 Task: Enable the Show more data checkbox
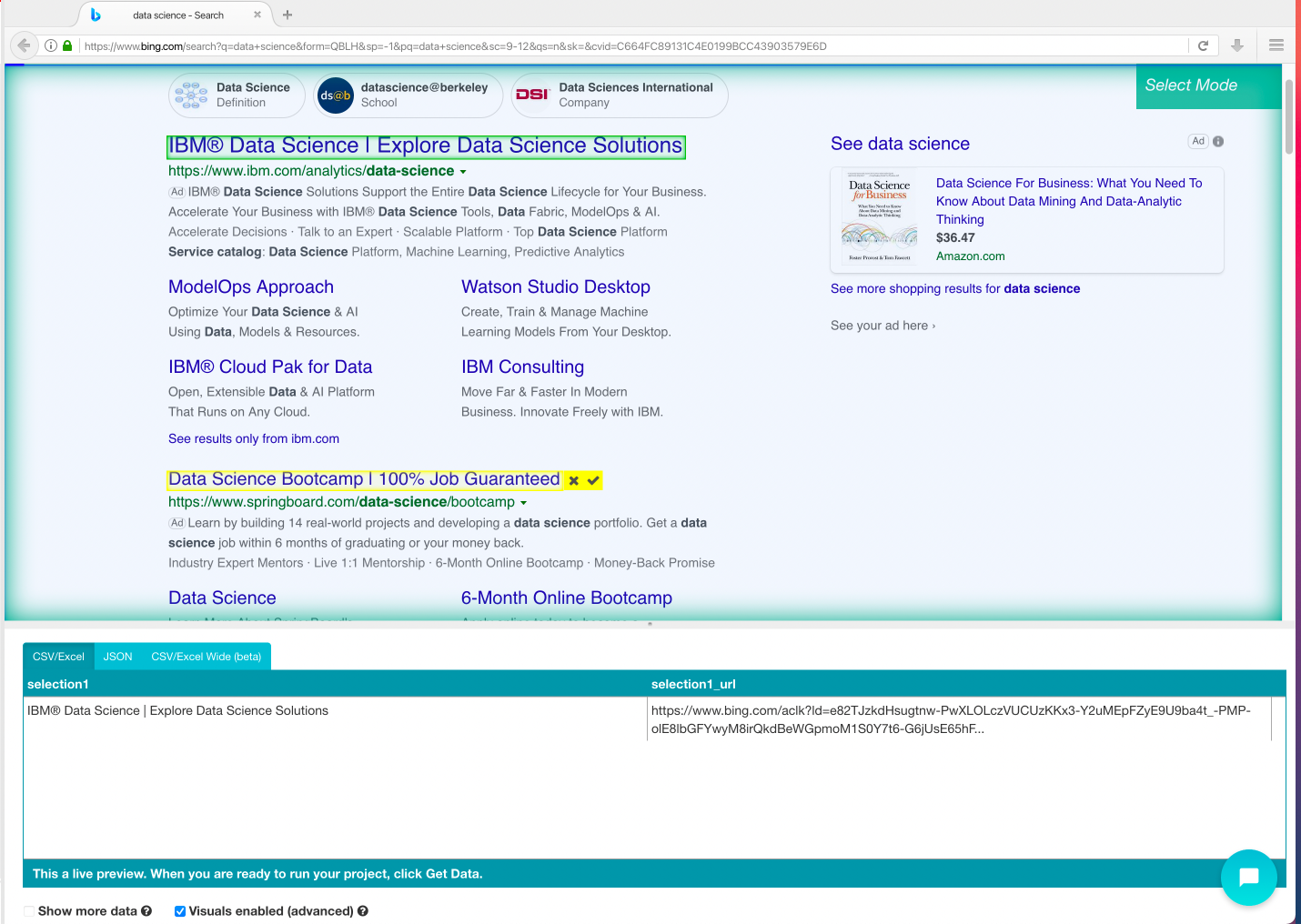(x=29, y=911)
